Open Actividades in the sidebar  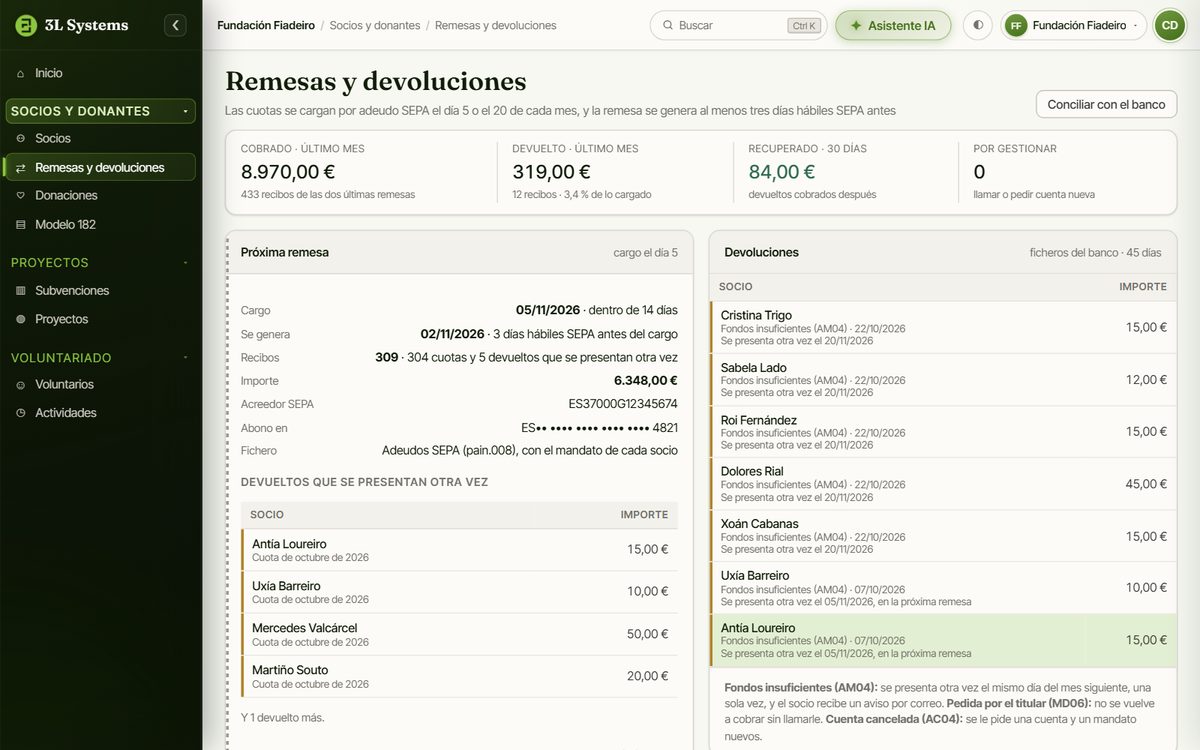100,413
